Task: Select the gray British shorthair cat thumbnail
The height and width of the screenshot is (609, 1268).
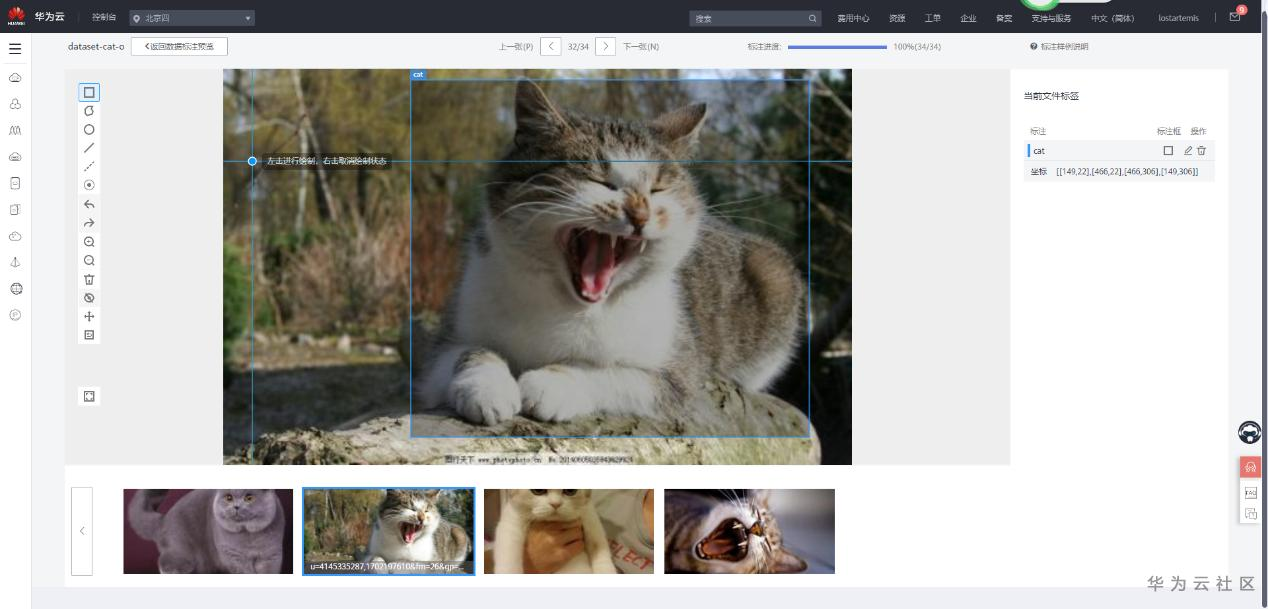Action: pos(208,531)
